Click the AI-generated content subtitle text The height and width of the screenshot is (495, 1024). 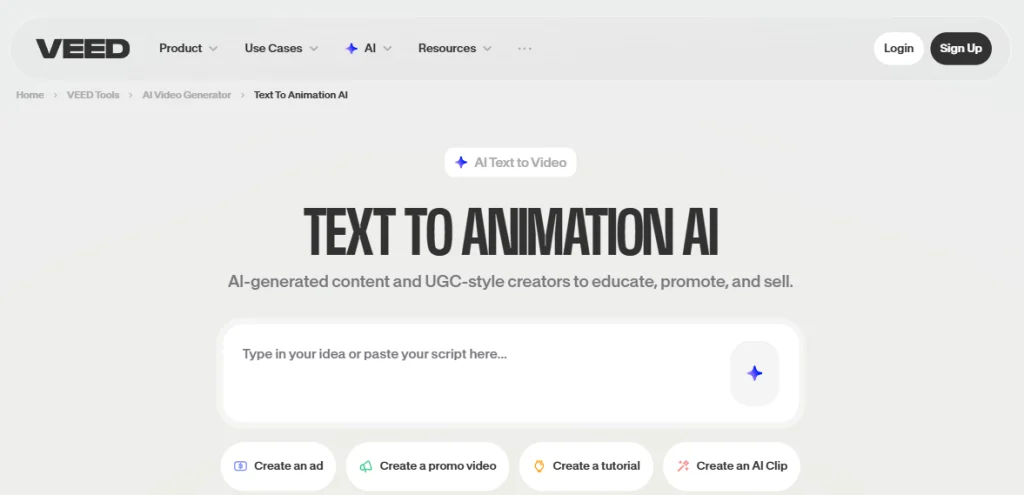[510, 282]
